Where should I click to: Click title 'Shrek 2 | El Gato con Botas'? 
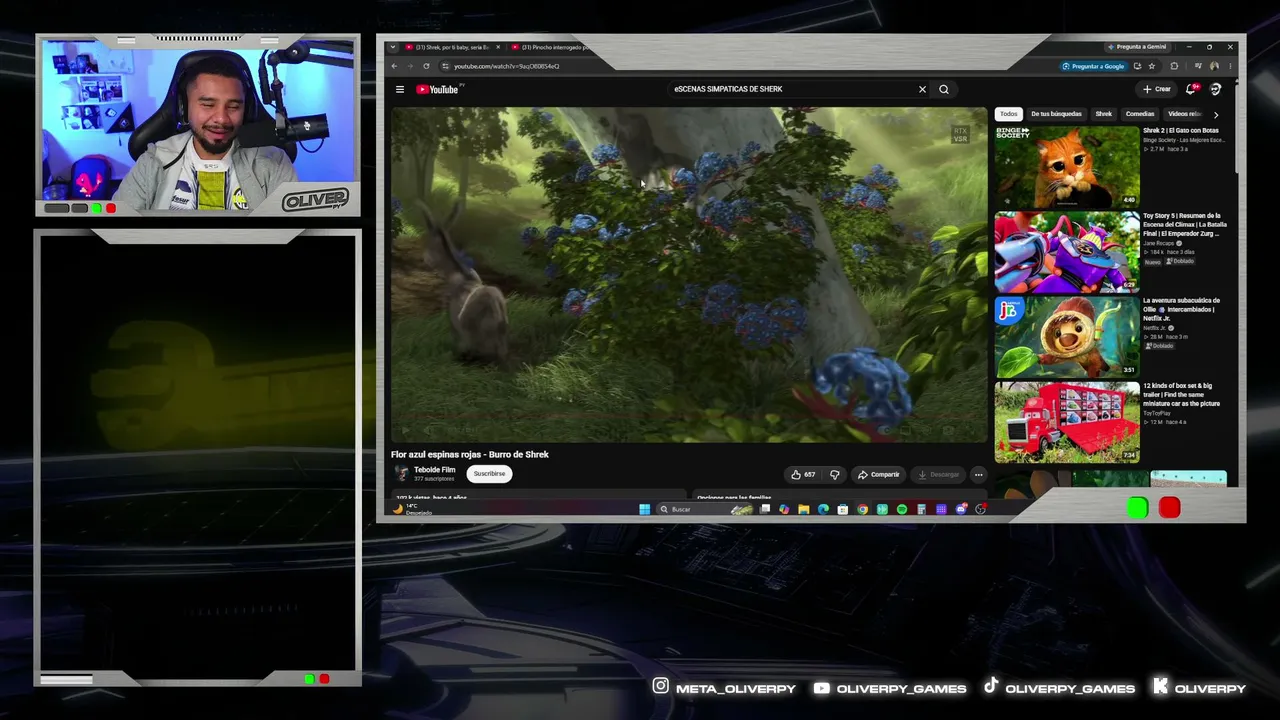1181,131
